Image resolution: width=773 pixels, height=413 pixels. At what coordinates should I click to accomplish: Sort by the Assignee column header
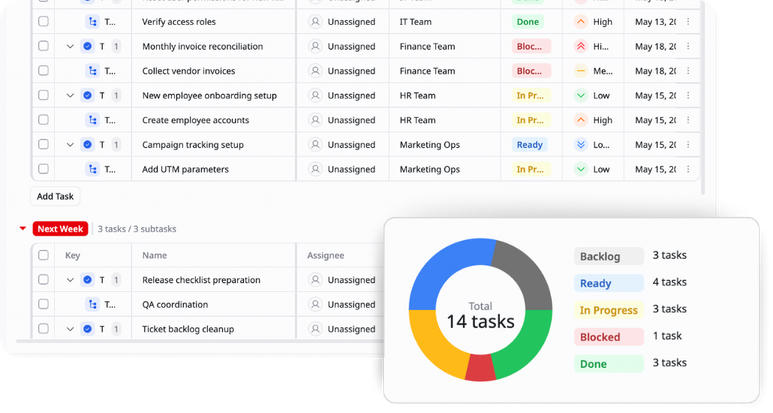pos(325,255)
